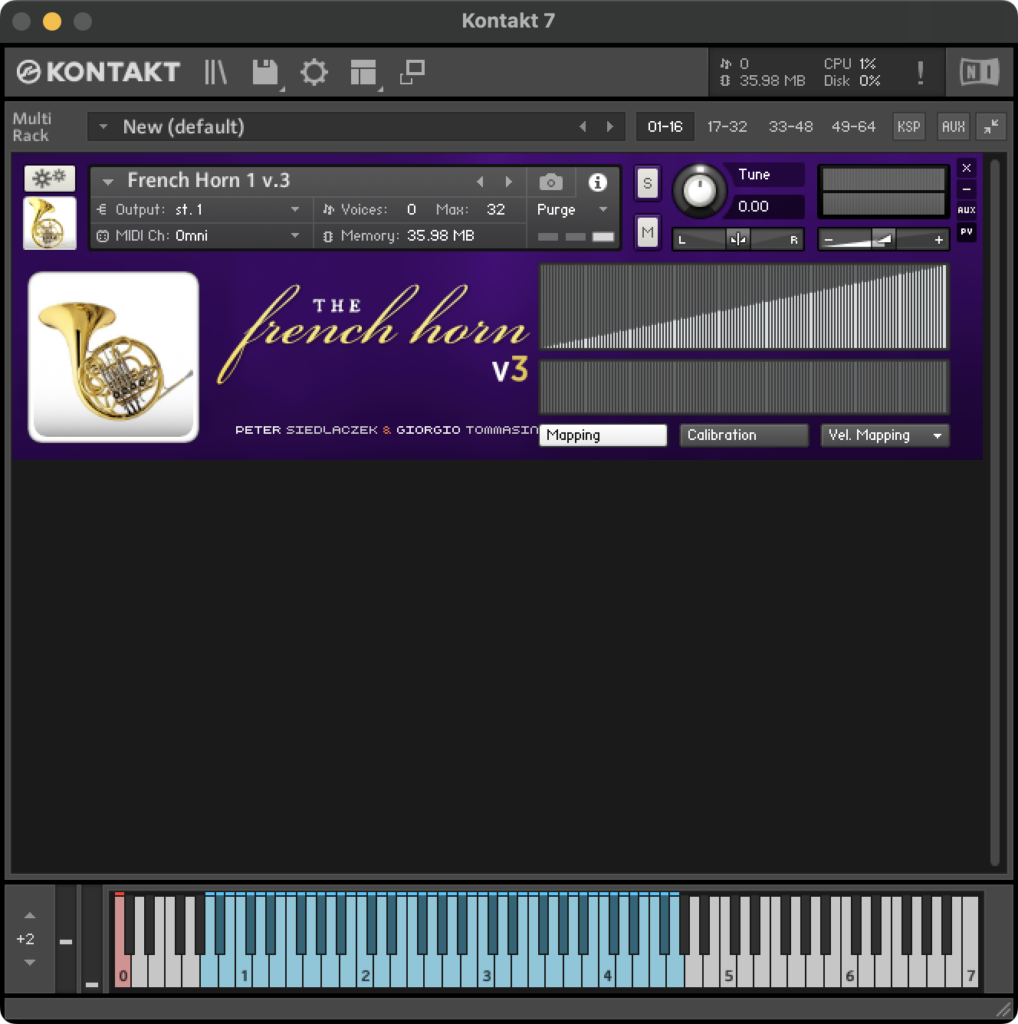1018x1024 pixels.
Task: Open Kontakt options gear icon
Action: point(314,72)
